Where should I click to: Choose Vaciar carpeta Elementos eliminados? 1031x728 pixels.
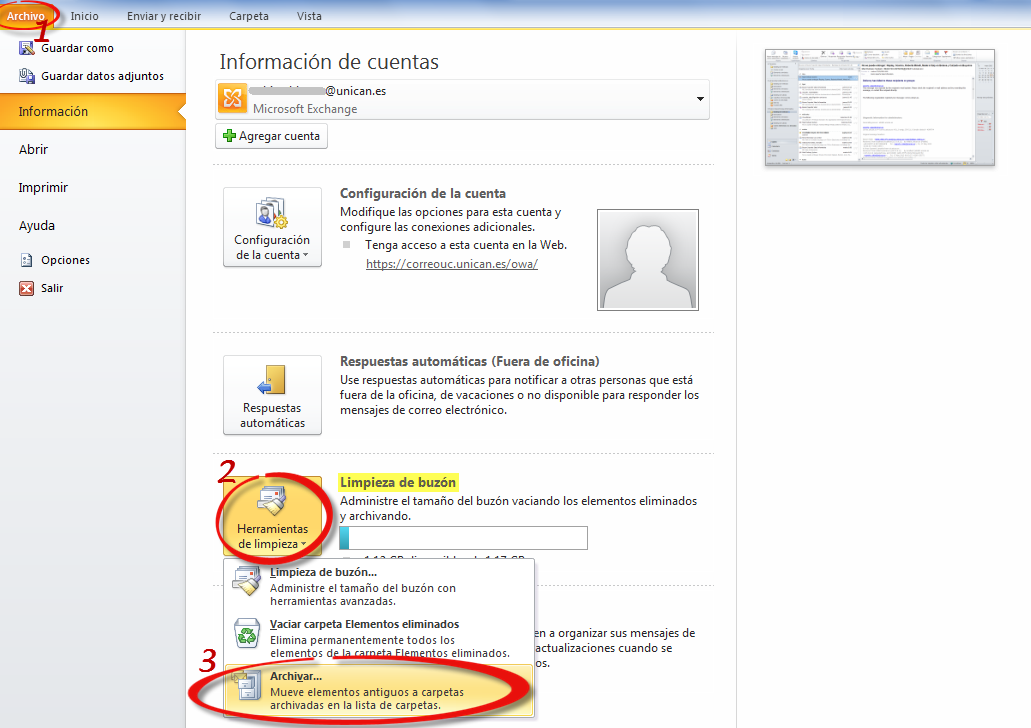coord(379,638)
